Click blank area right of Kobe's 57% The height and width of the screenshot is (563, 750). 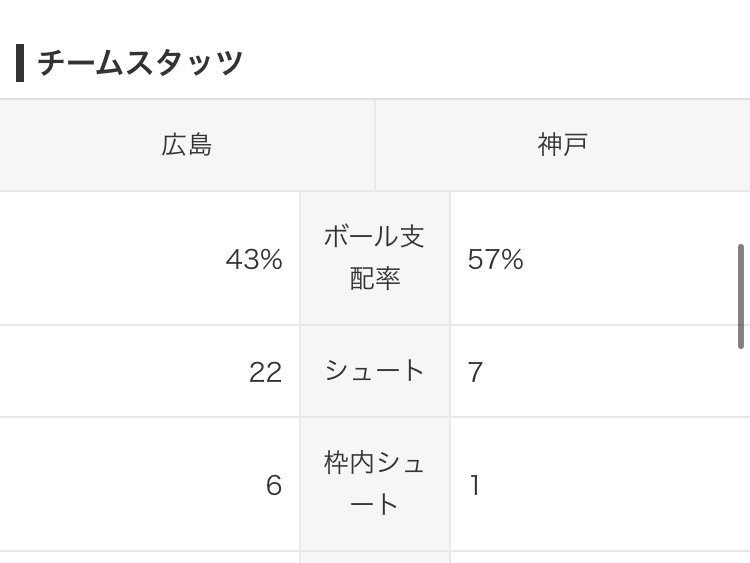pos(627,260)
